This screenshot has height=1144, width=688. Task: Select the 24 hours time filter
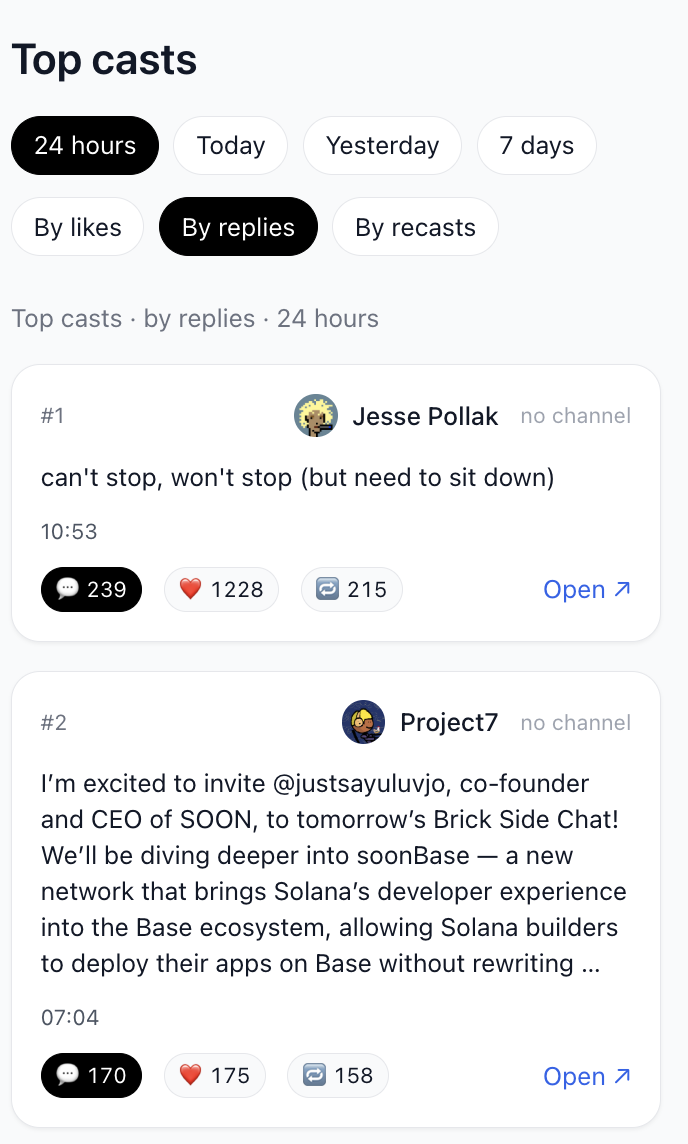(85, 146)
